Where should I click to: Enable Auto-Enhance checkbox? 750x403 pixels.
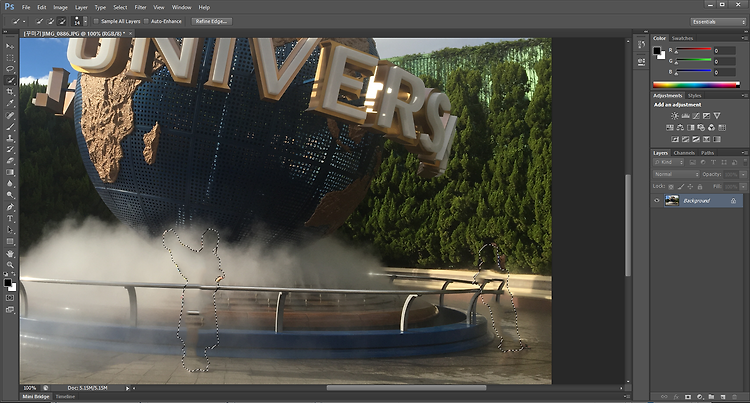[146, 21]
